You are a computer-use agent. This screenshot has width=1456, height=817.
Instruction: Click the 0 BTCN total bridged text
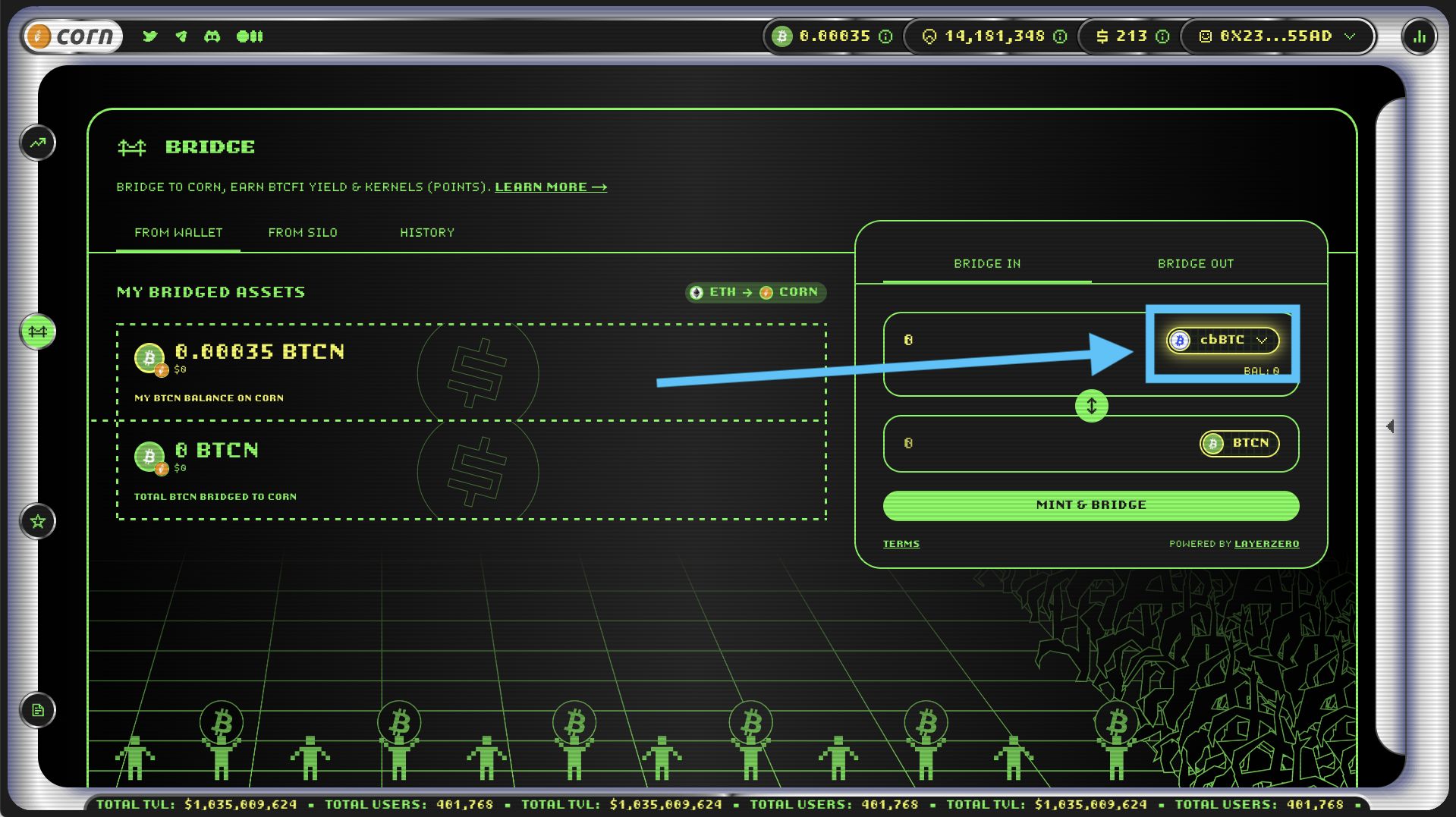[216, 451]
